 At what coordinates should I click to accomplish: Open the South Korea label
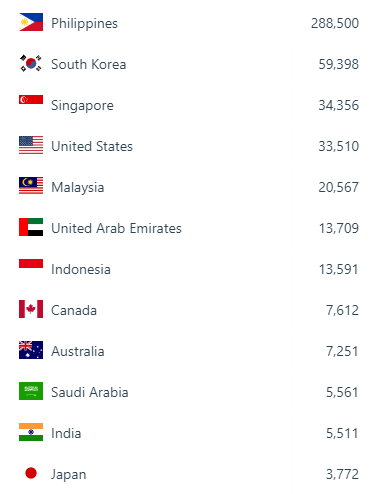[x=89, y=64]
